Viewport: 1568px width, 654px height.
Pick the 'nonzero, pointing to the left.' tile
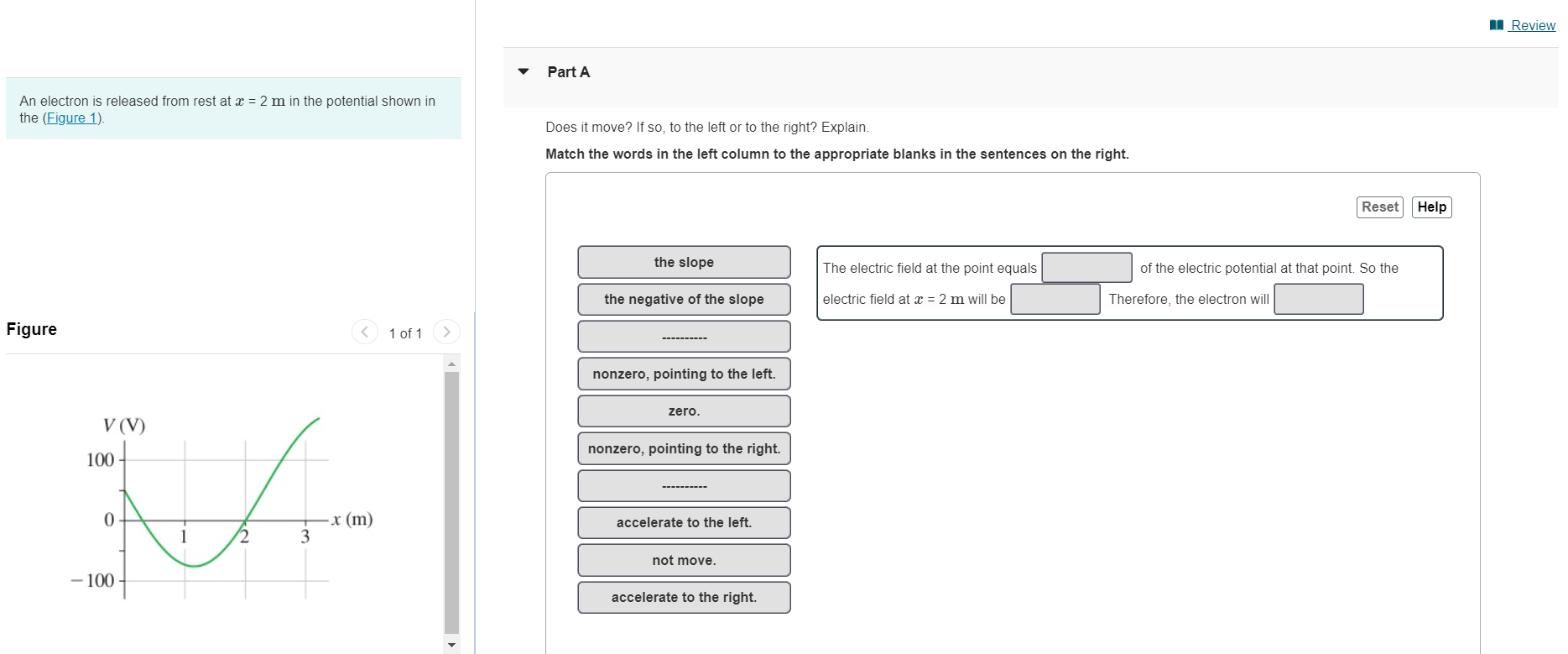683,374
